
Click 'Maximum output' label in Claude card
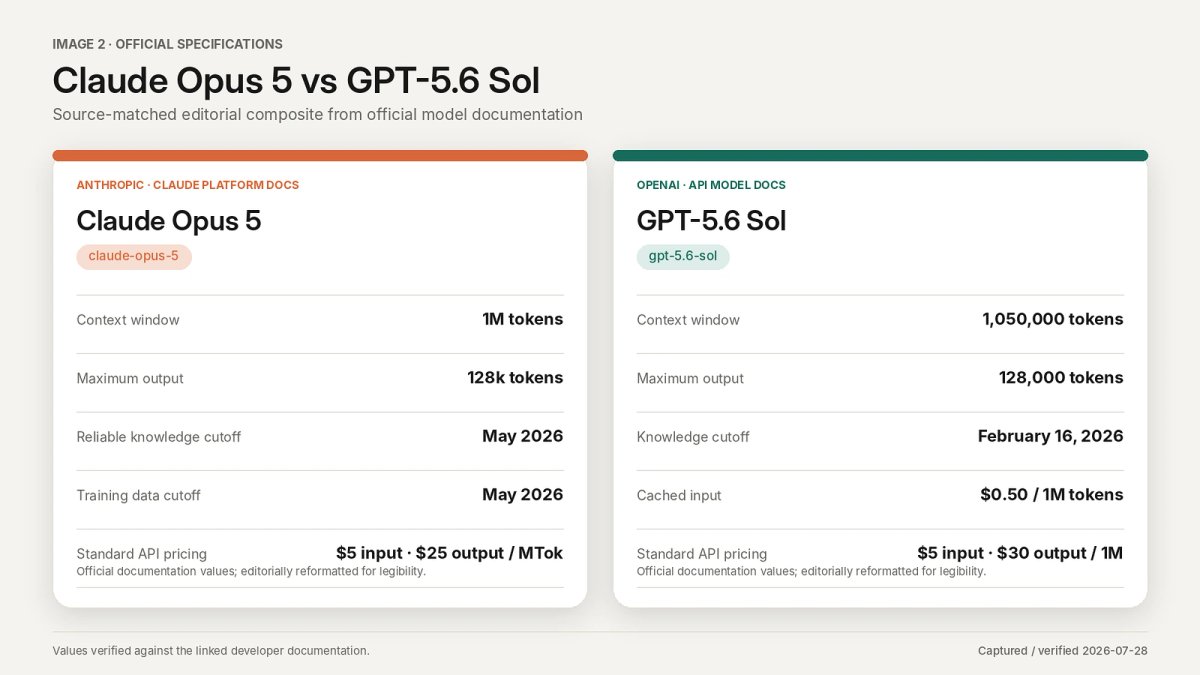click(130, 378)
